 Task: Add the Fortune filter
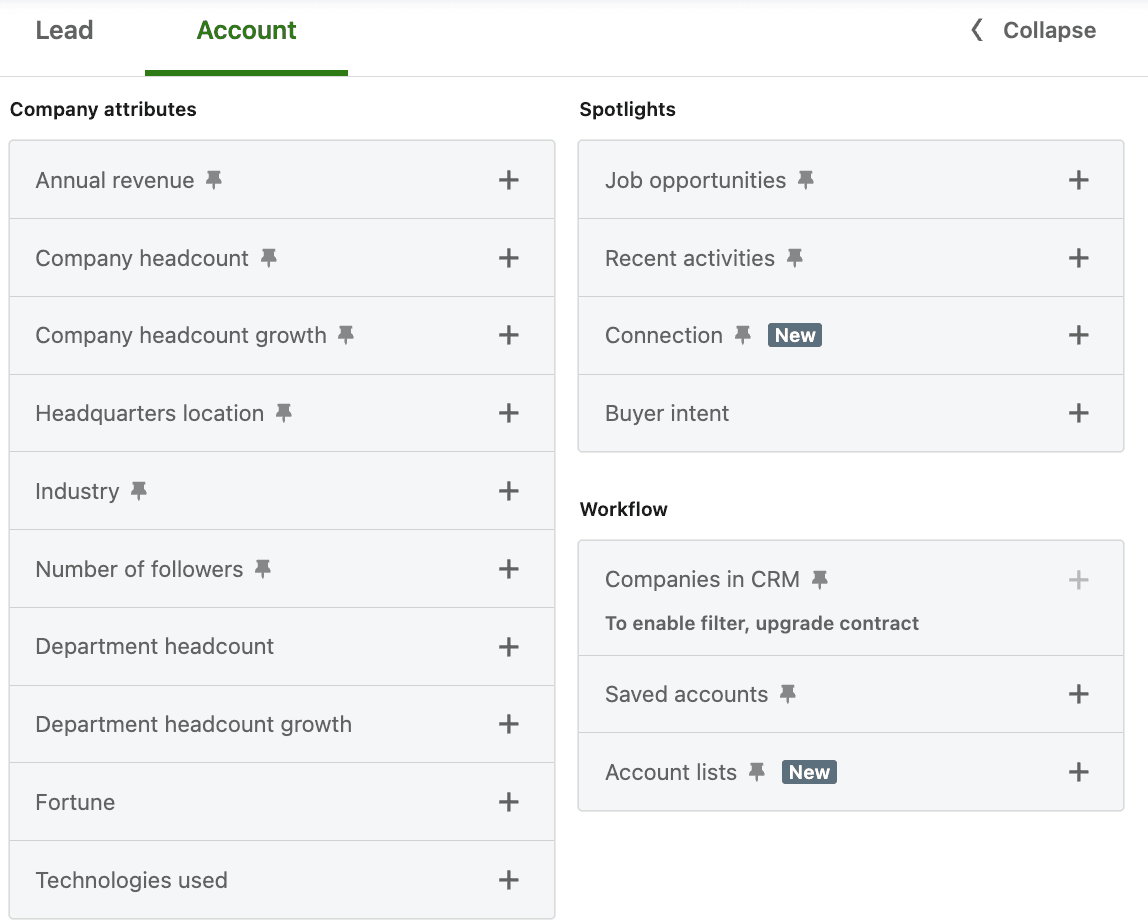pyautogui.click(x=508, y=801)
